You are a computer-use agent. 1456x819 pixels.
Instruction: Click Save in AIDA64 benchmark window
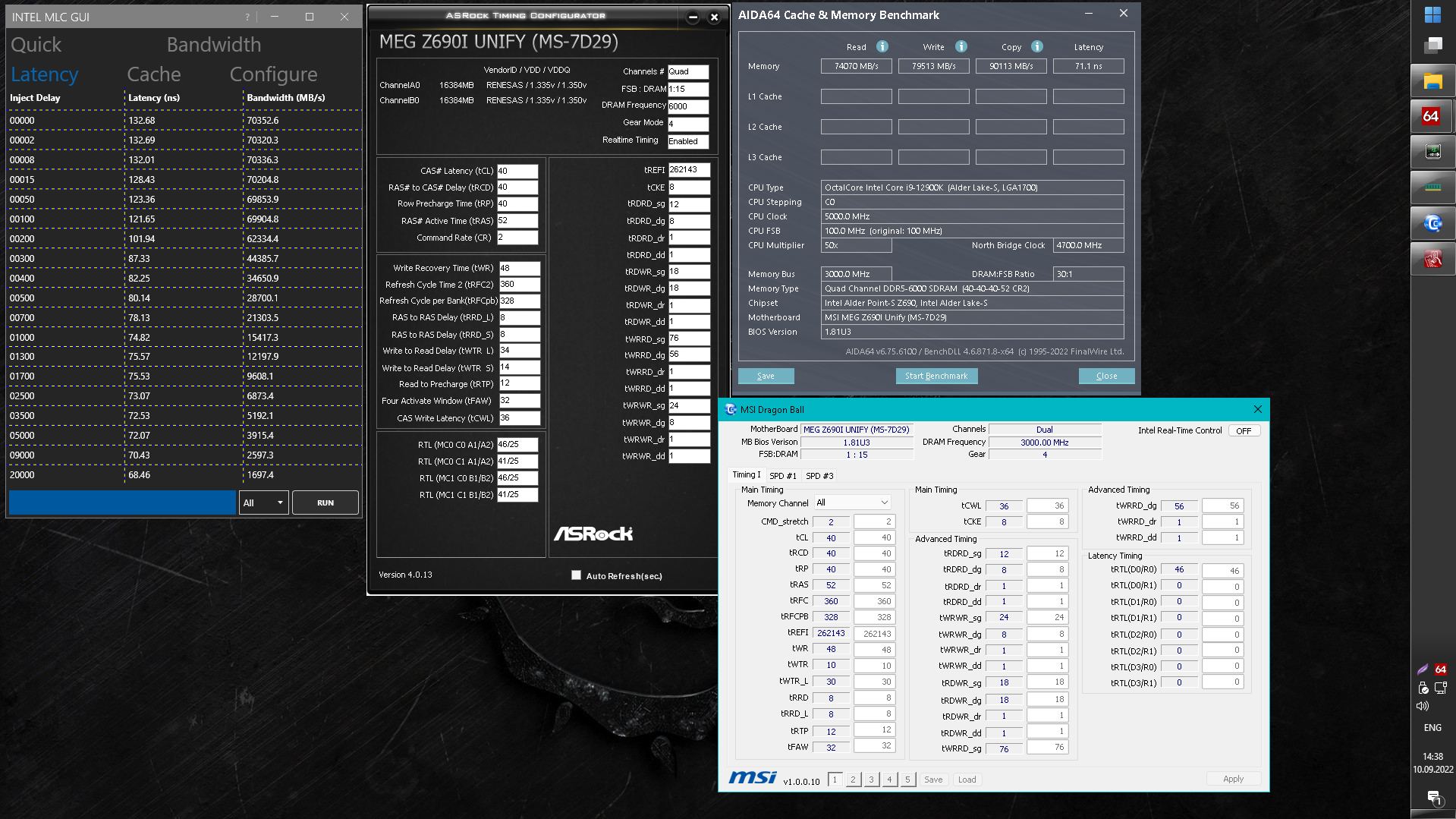(766, 376)
